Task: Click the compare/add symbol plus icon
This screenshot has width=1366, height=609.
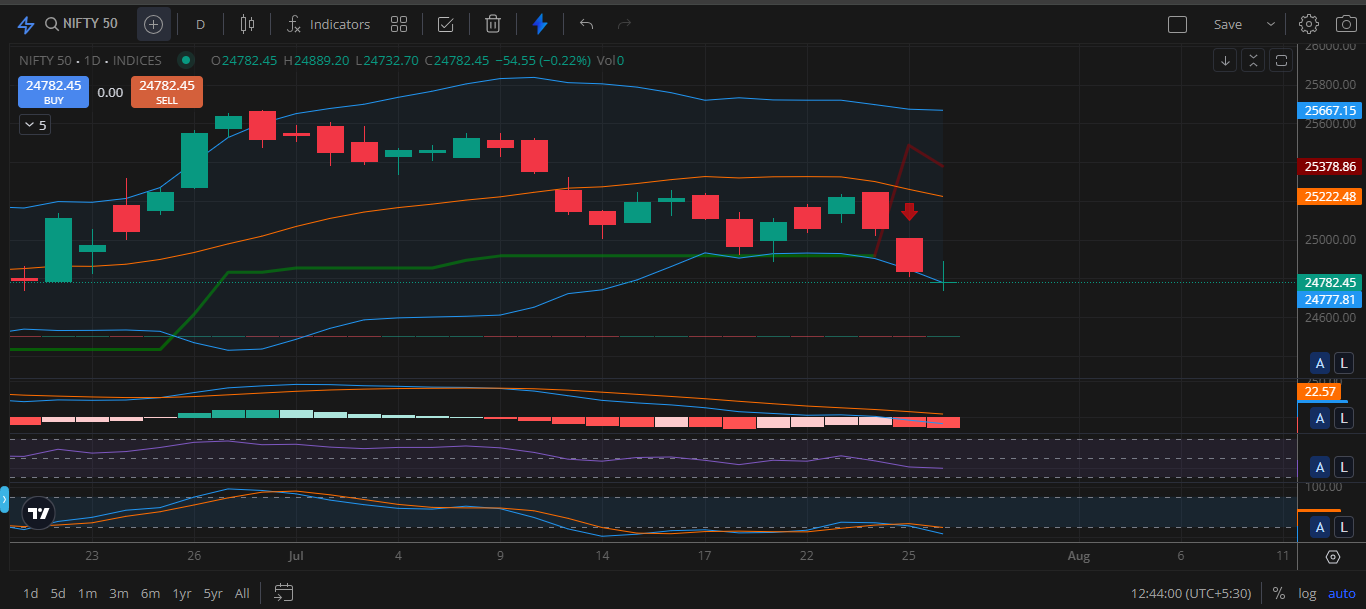Action: pyautogui.click(x=153, y=24)
